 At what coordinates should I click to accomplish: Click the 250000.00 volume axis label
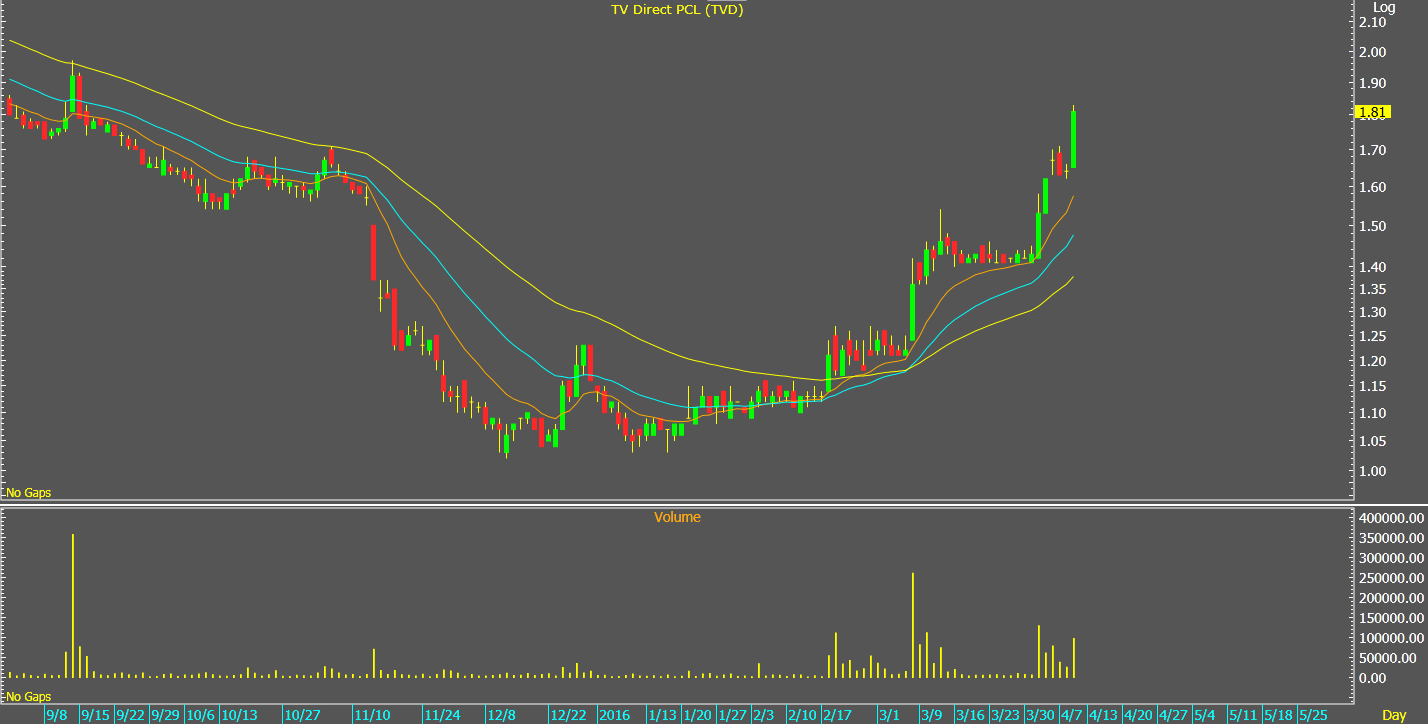pyautogui.click(x=1390, y=578)
